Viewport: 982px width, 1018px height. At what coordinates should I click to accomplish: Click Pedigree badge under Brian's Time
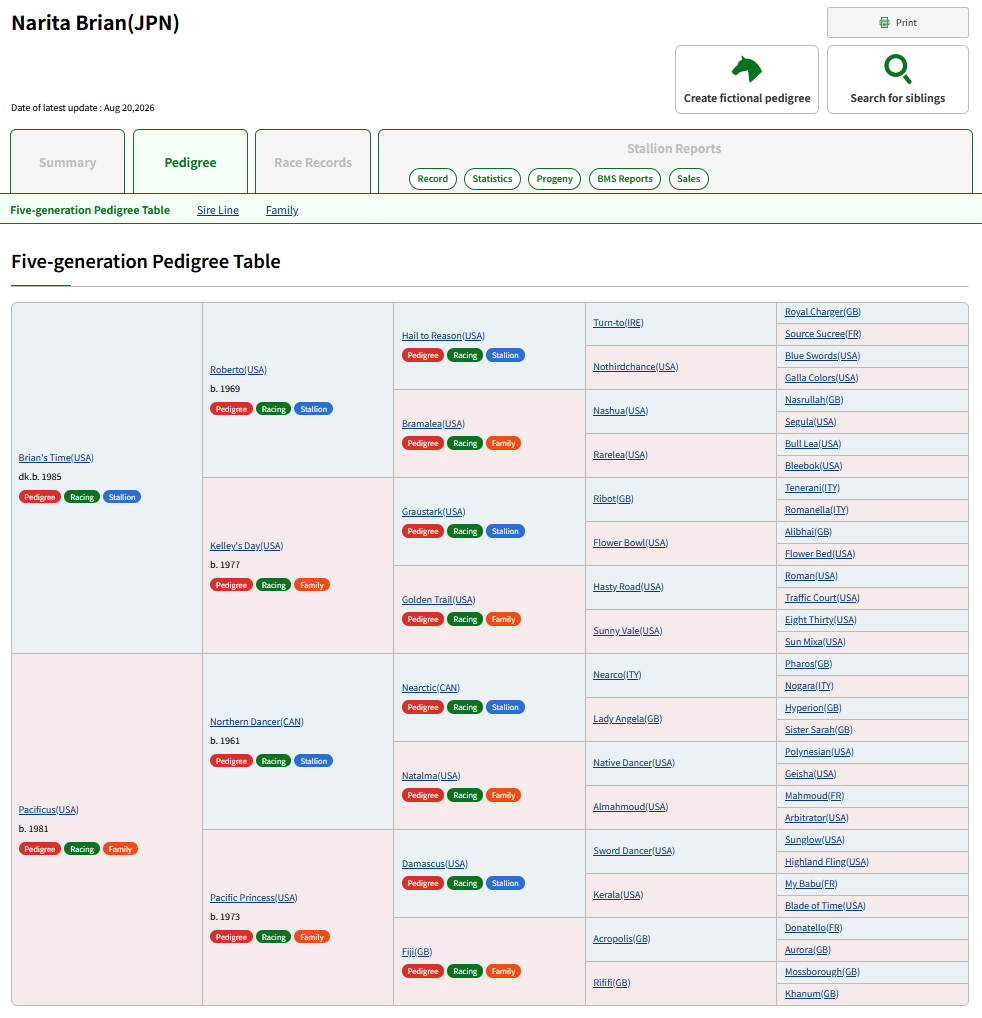pyautogui.click(x=40, y=497)
